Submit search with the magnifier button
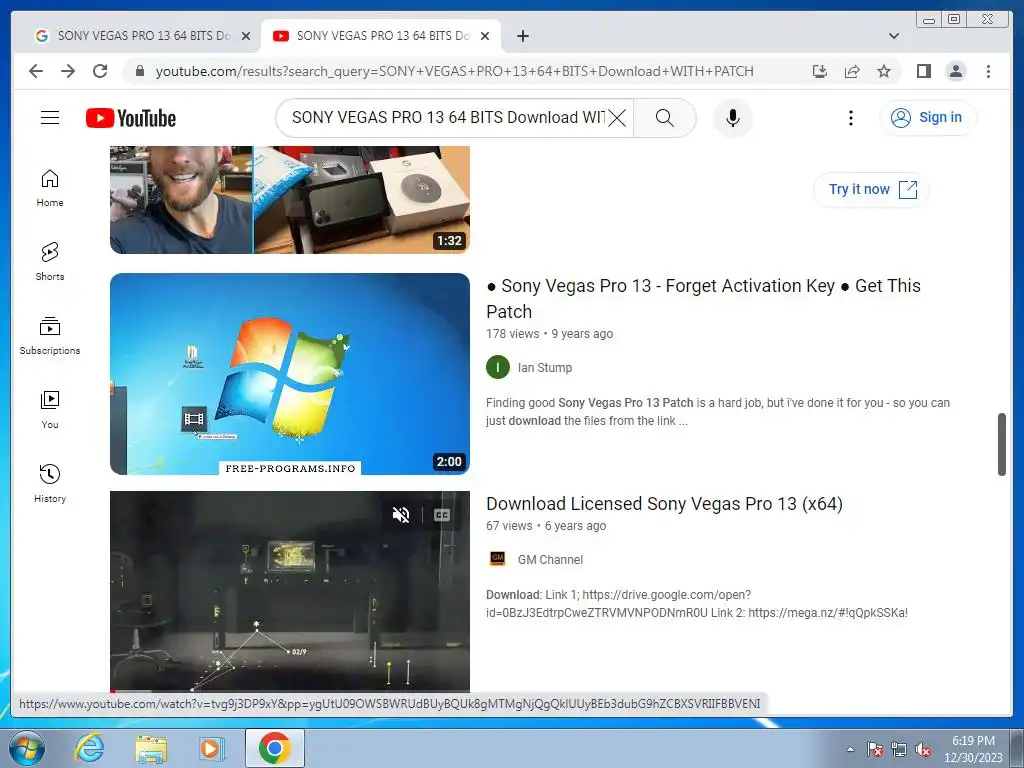Image resolution: width=1024 pixels, height=768 pixels. pyautogui.click(x=664, y=118)
